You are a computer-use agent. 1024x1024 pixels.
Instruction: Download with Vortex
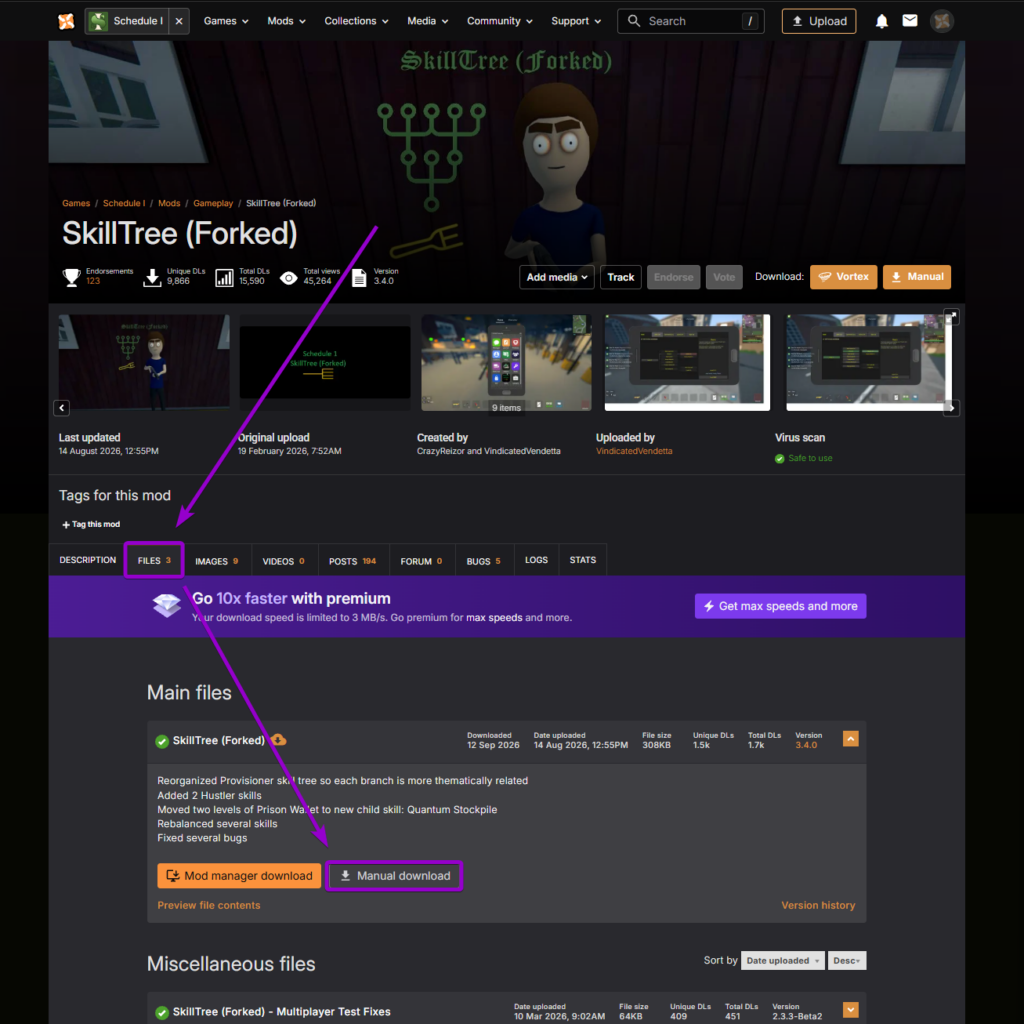[x=843, y=277]
